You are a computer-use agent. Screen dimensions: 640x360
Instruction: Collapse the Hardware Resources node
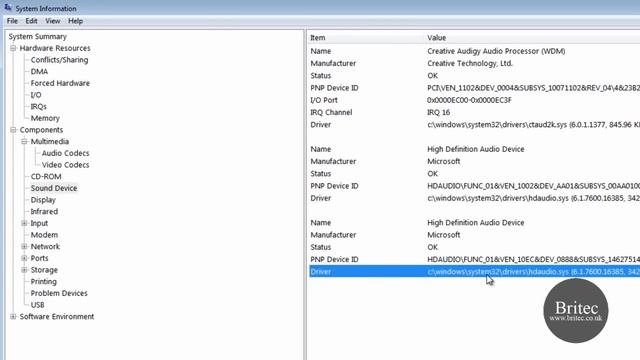pyautogui.click(x=13, y=48)
